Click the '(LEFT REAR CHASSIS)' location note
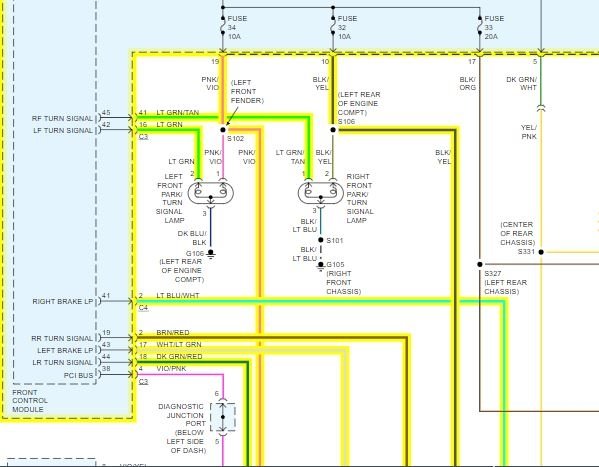 [x=505, y=287]
